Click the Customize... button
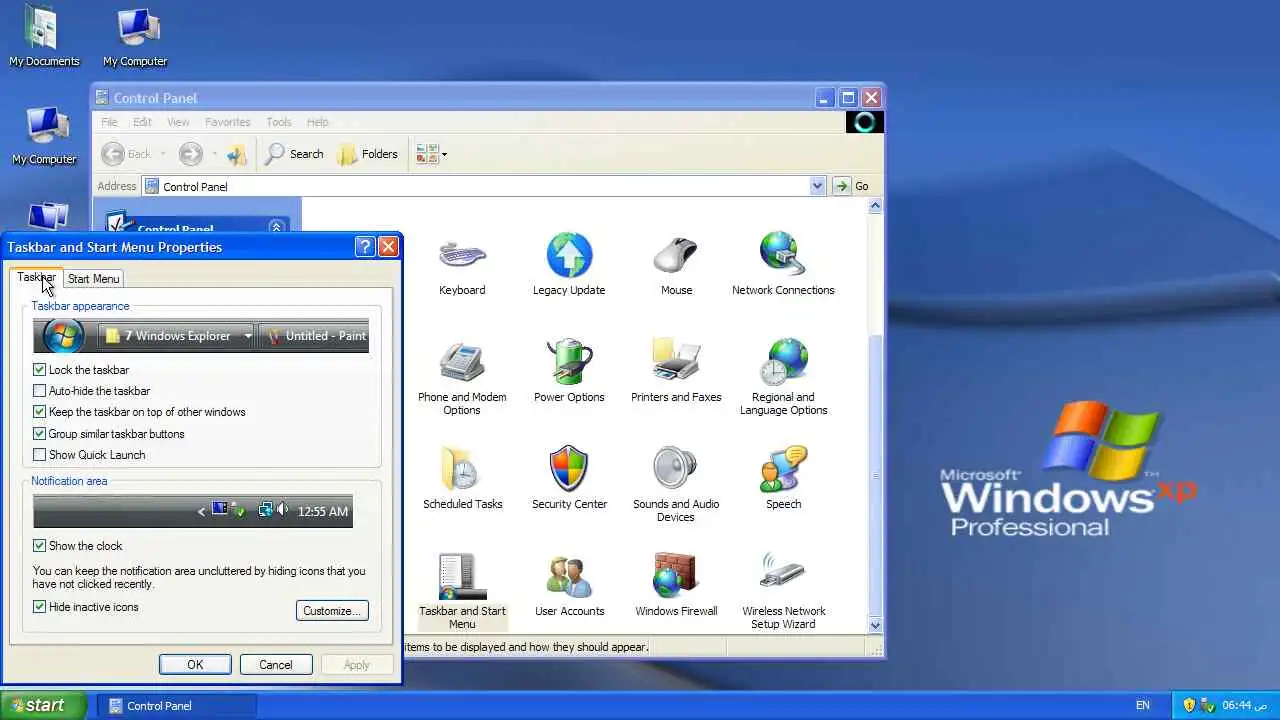Image resolution: width=1280 pixels, height=720 pixels. 332,611
